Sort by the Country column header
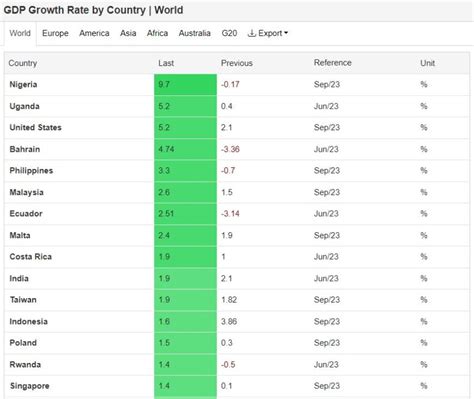 pyautogui.click(x=23, y=63)
